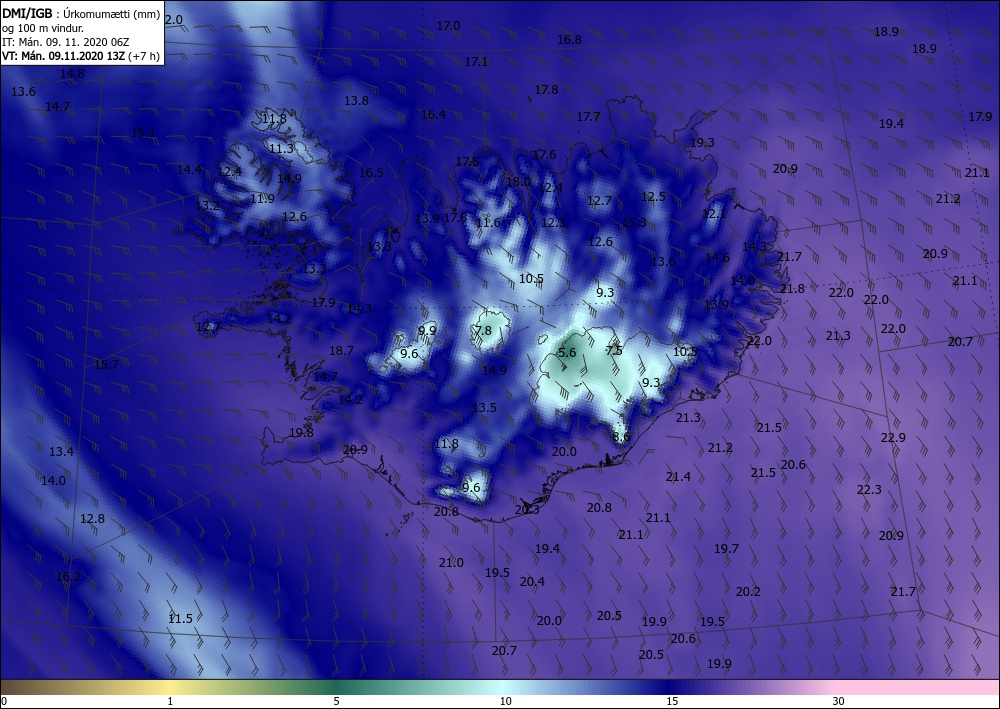Select the 20.3 value label
1000x709 pixels.
[527, 510]
